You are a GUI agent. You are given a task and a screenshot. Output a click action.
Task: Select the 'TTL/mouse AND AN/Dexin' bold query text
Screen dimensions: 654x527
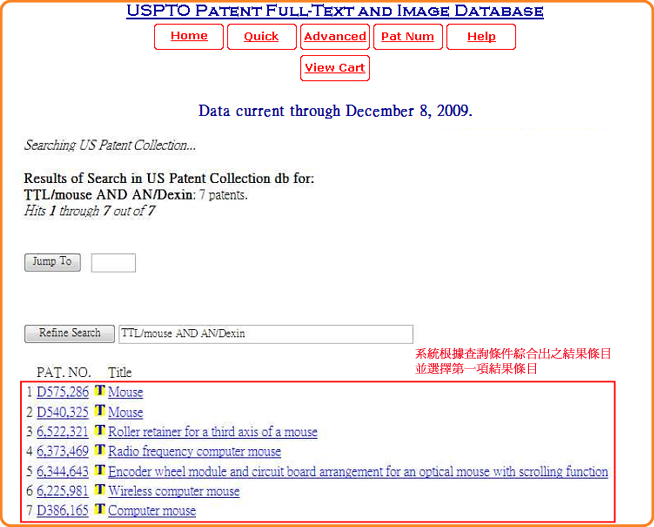tap(108, 195)
